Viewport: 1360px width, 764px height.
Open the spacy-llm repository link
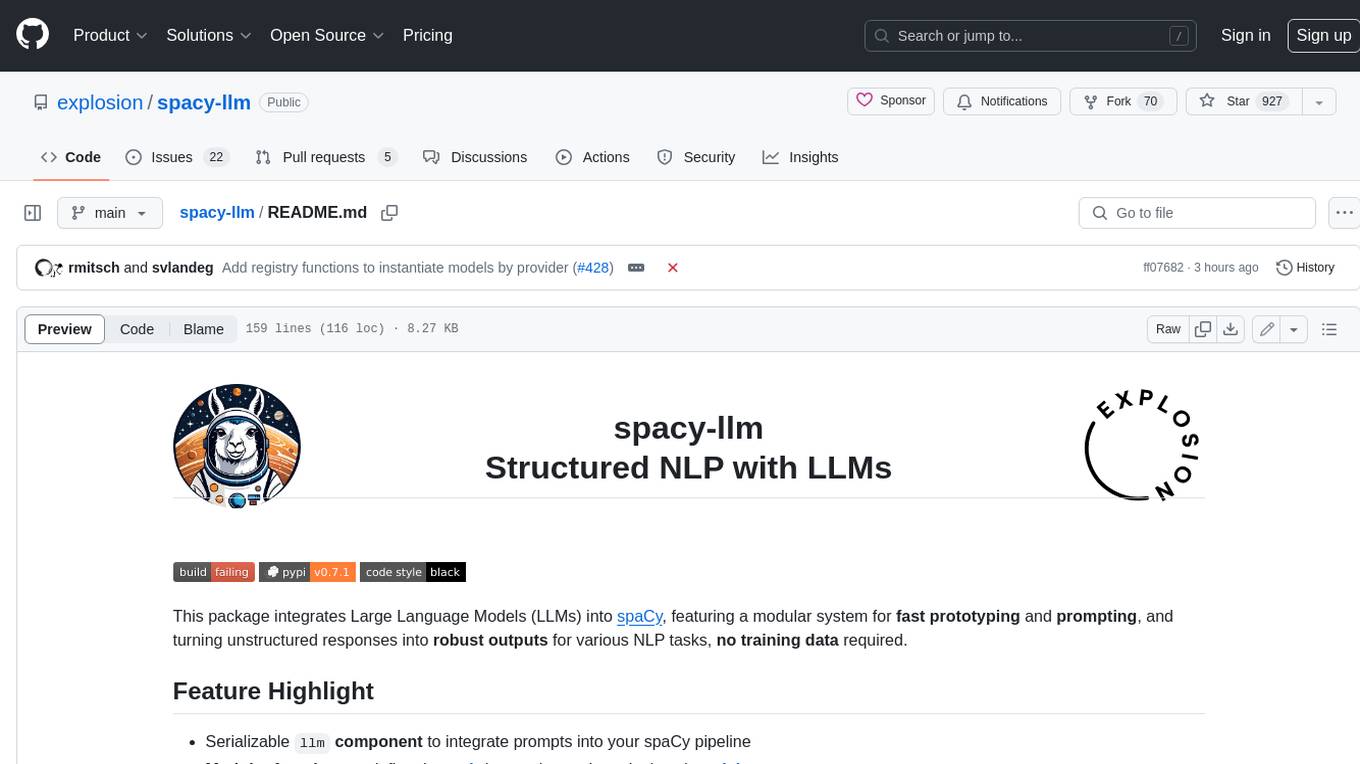point(204,102)
